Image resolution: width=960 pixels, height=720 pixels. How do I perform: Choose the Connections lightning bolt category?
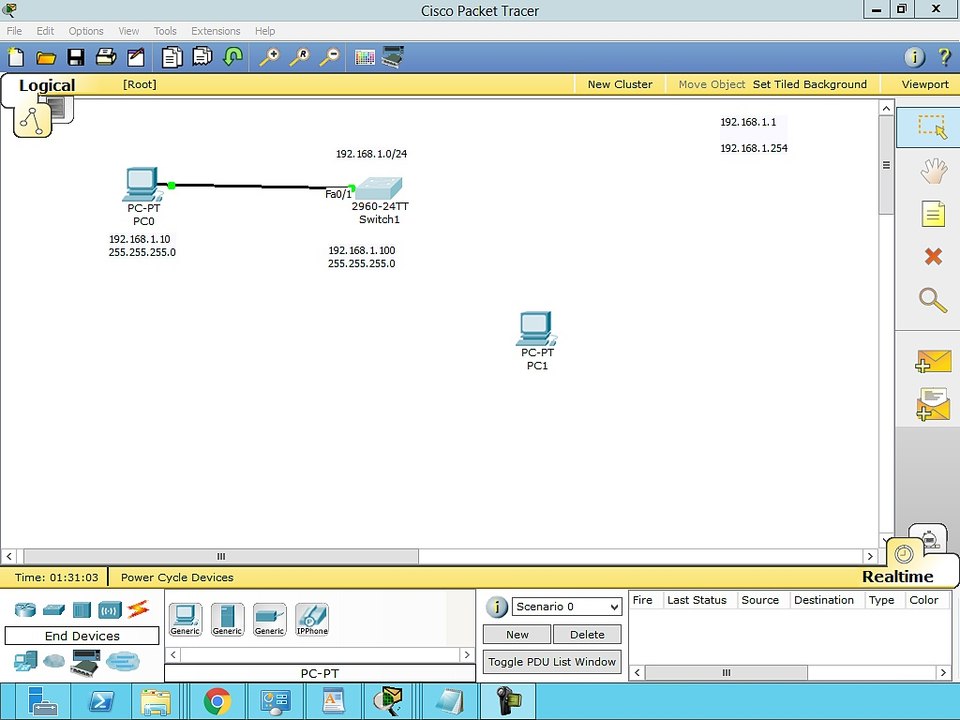[x=138, y=609]
